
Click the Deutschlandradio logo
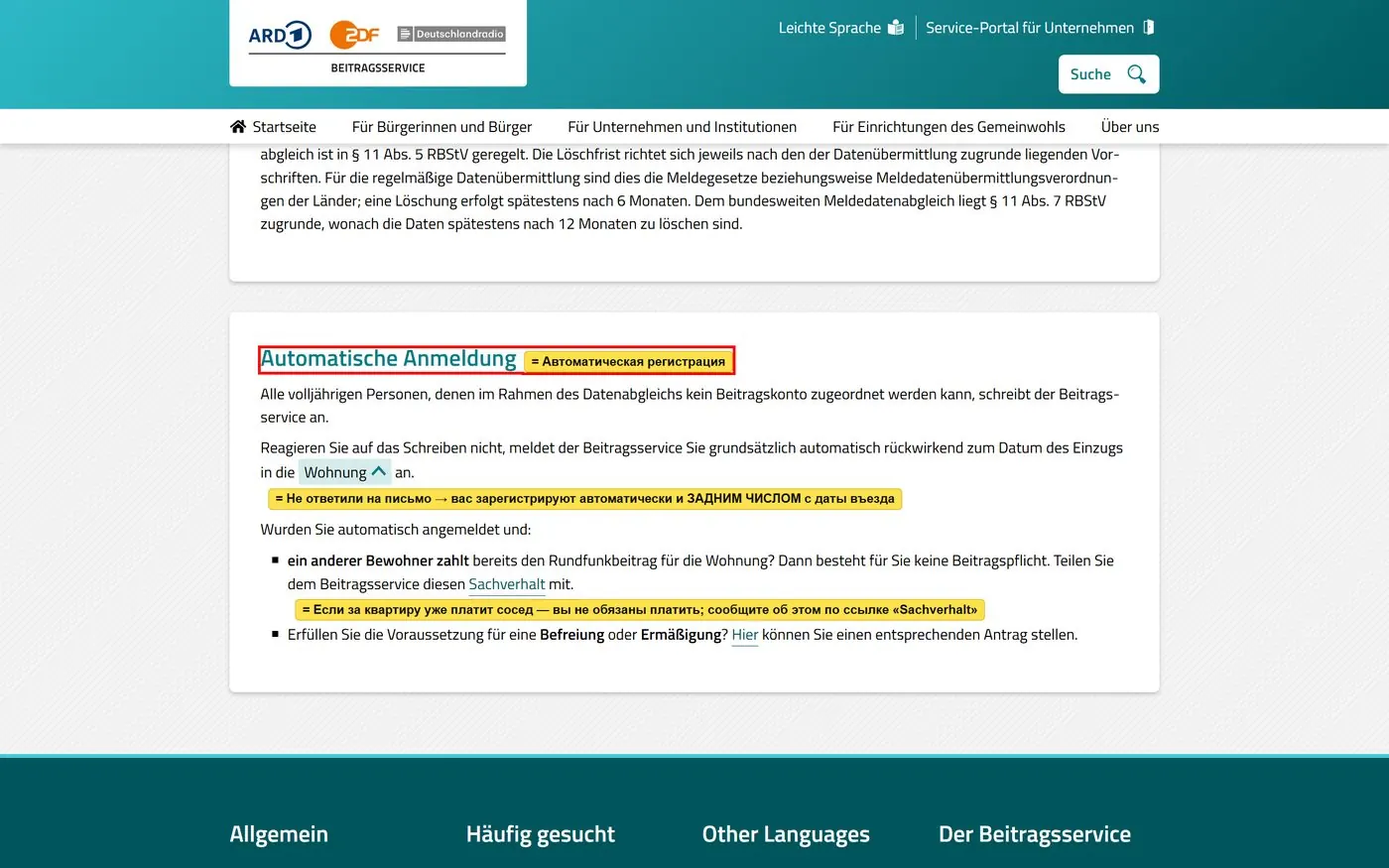point(451,34)
